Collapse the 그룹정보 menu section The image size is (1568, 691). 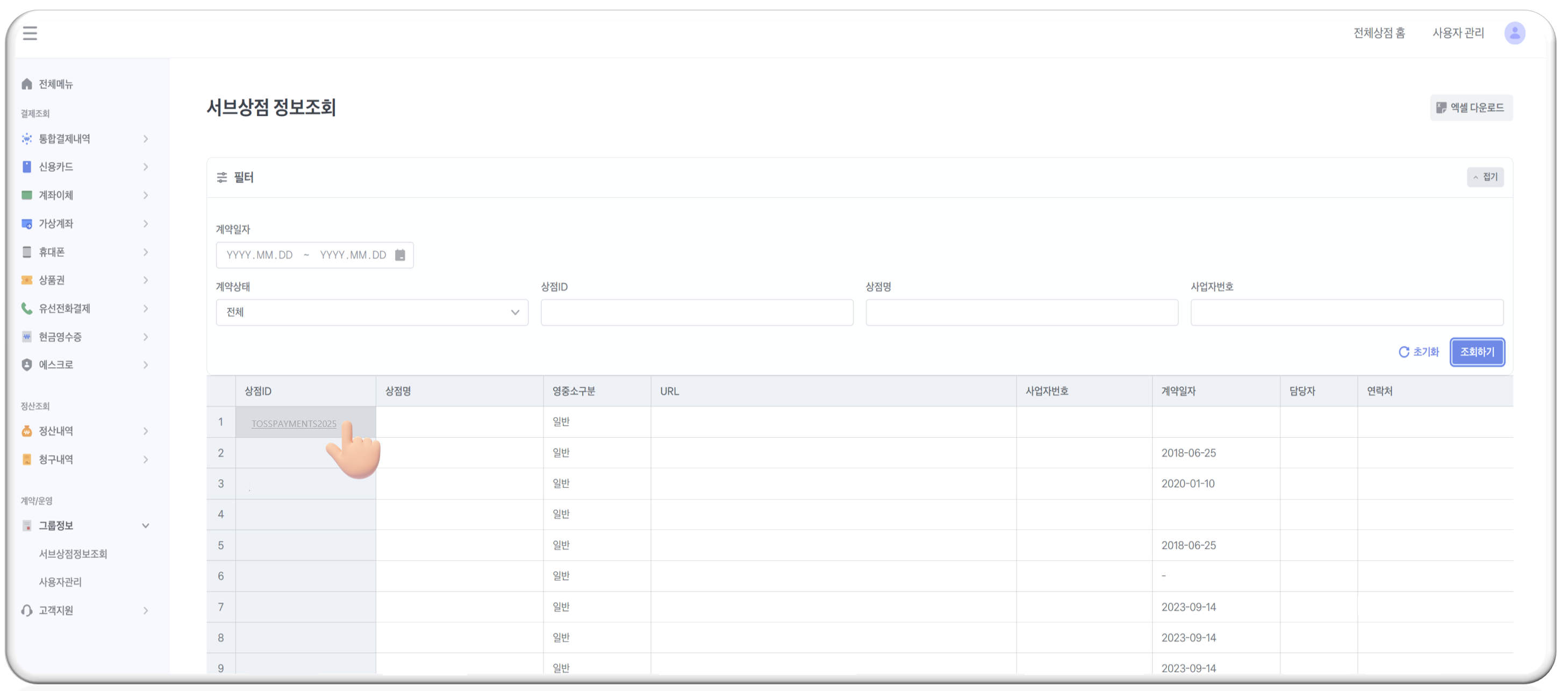click(x=146, y=525)
